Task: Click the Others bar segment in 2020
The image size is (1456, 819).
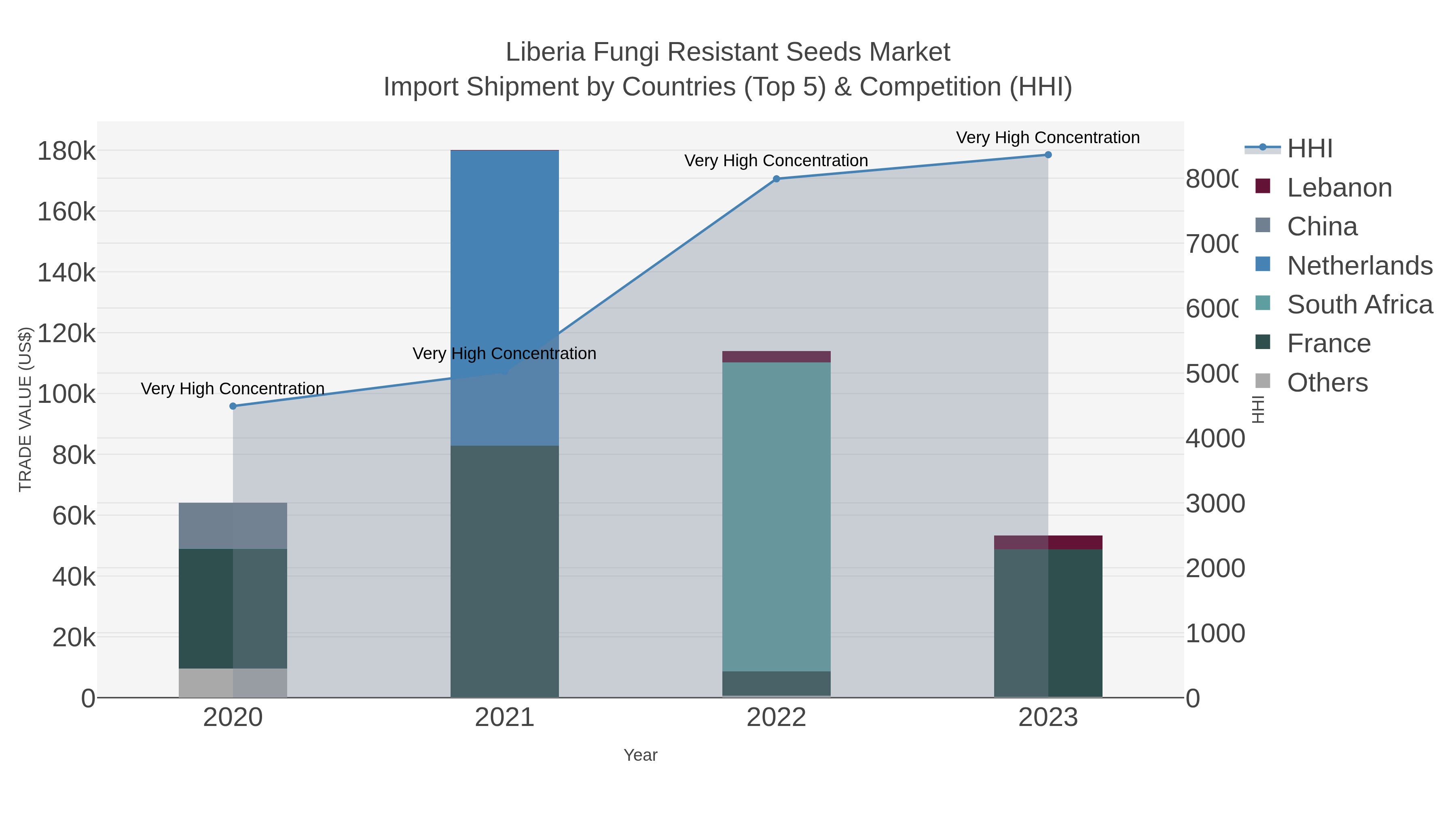Action: point(233,684)
